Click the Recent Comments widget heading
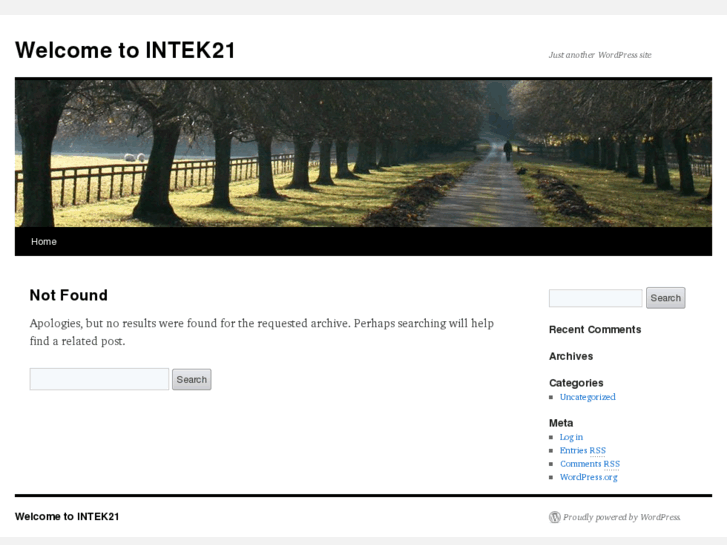This screenshot has width=727, height=545. pos(595,329)
